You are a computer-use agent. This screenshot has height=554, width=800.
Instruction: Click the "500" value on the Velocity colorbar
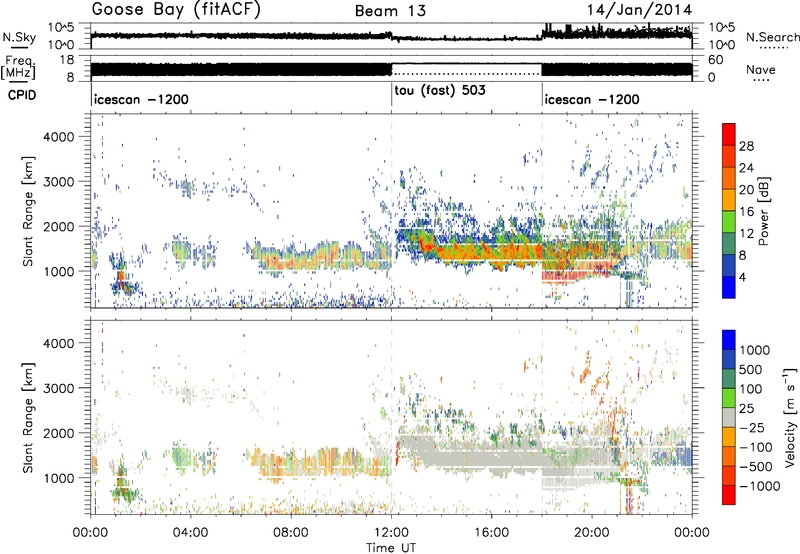coord(751,370)
